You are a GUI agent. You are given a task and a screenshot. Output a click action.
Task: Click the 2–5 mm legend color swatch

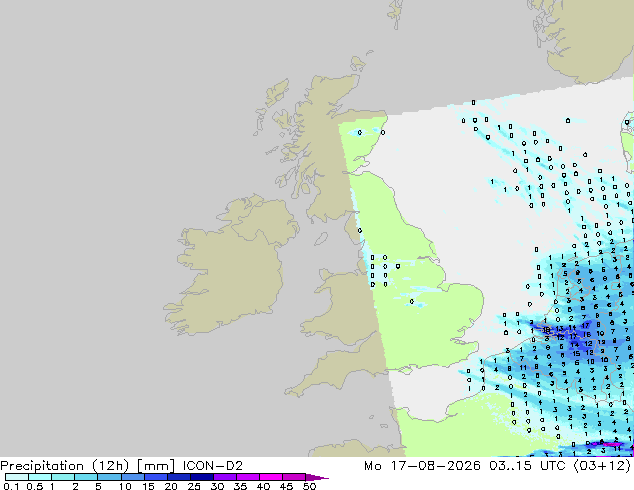pyautogui.click(x=86, y=477)
